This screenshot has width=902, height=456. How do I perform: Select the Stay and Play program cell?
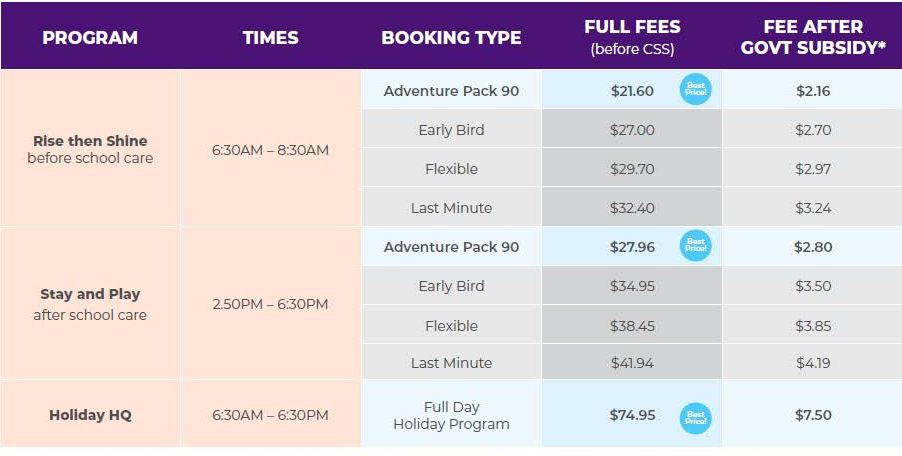tap(90, 304)
